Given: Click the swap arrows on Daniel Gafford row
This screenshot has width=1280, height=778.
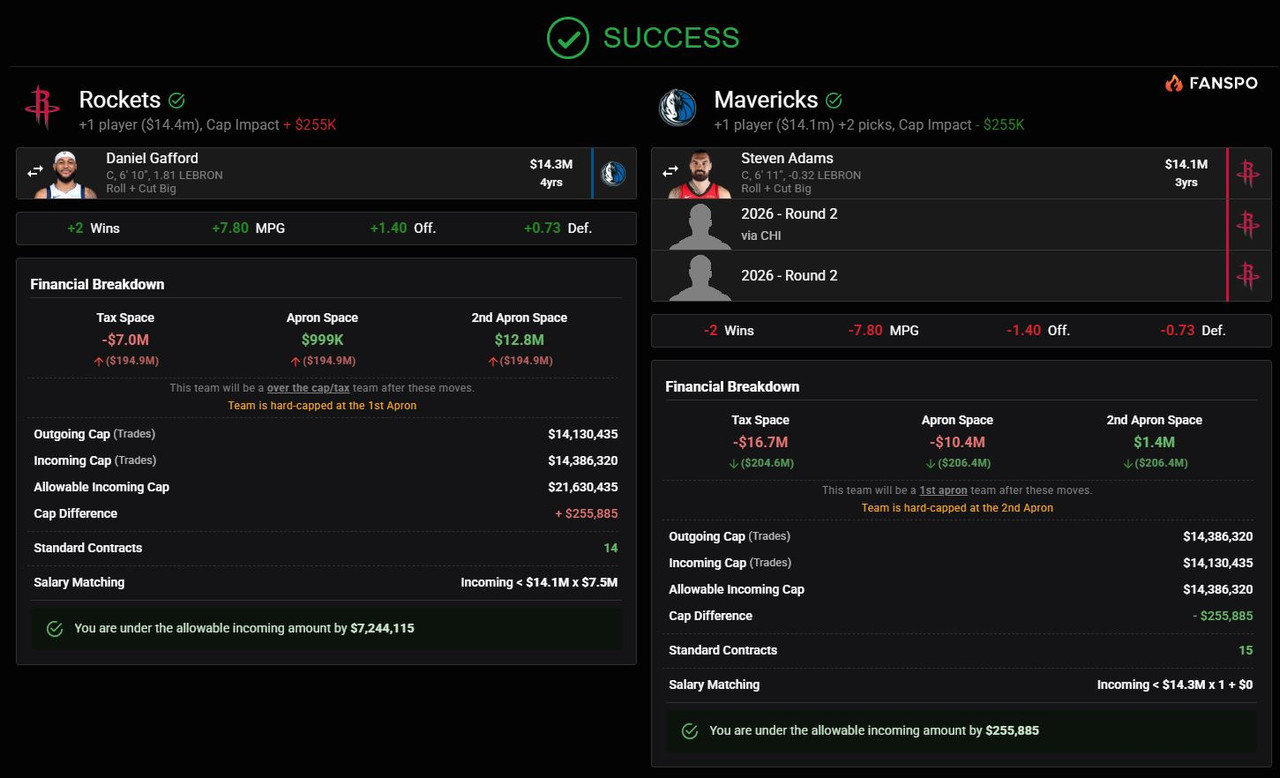Looking at the screenshot, I should (35, 171).
